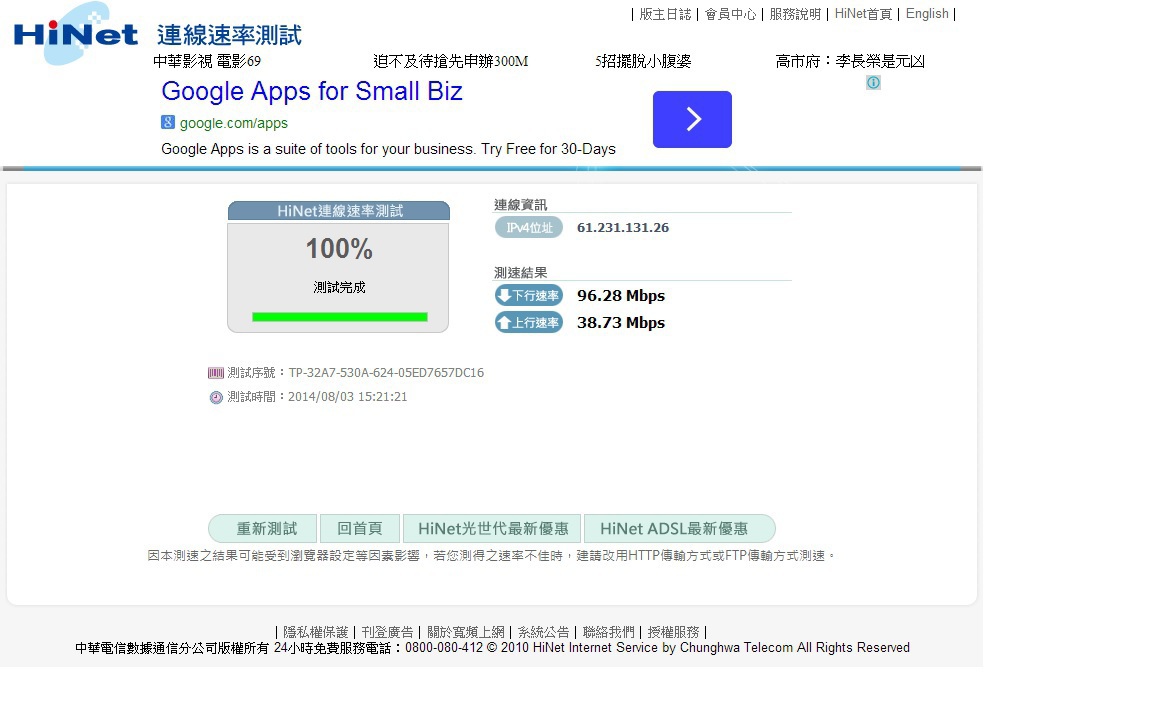Open the 授權服務 footer link
This screenshot has height=720, width=1152.
click(x=673, y=632)
